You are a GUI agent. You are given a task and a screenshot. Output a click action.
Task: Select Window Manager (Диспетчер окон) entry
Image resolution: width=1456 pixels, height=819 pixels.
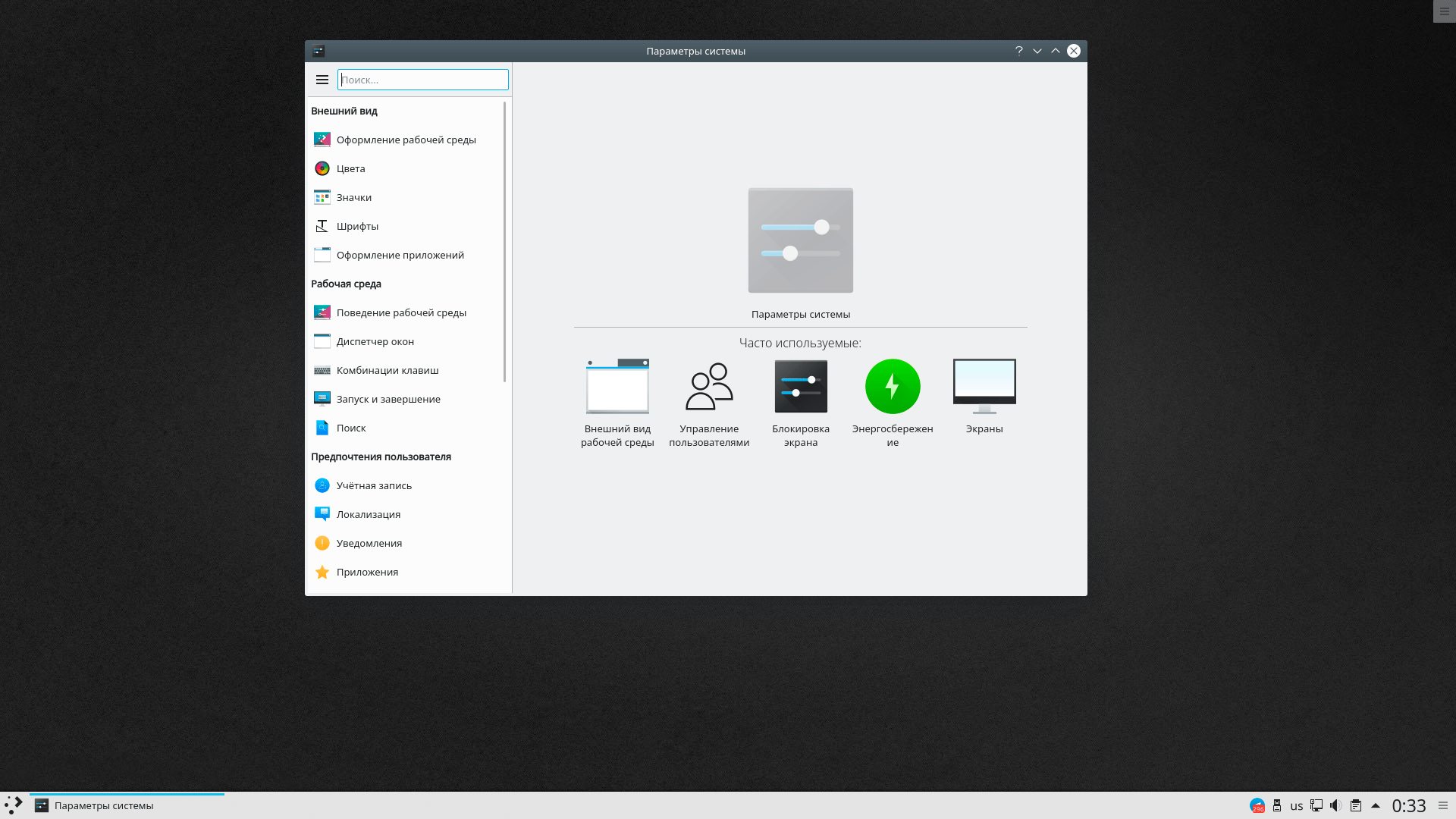[x=375, y=341]
